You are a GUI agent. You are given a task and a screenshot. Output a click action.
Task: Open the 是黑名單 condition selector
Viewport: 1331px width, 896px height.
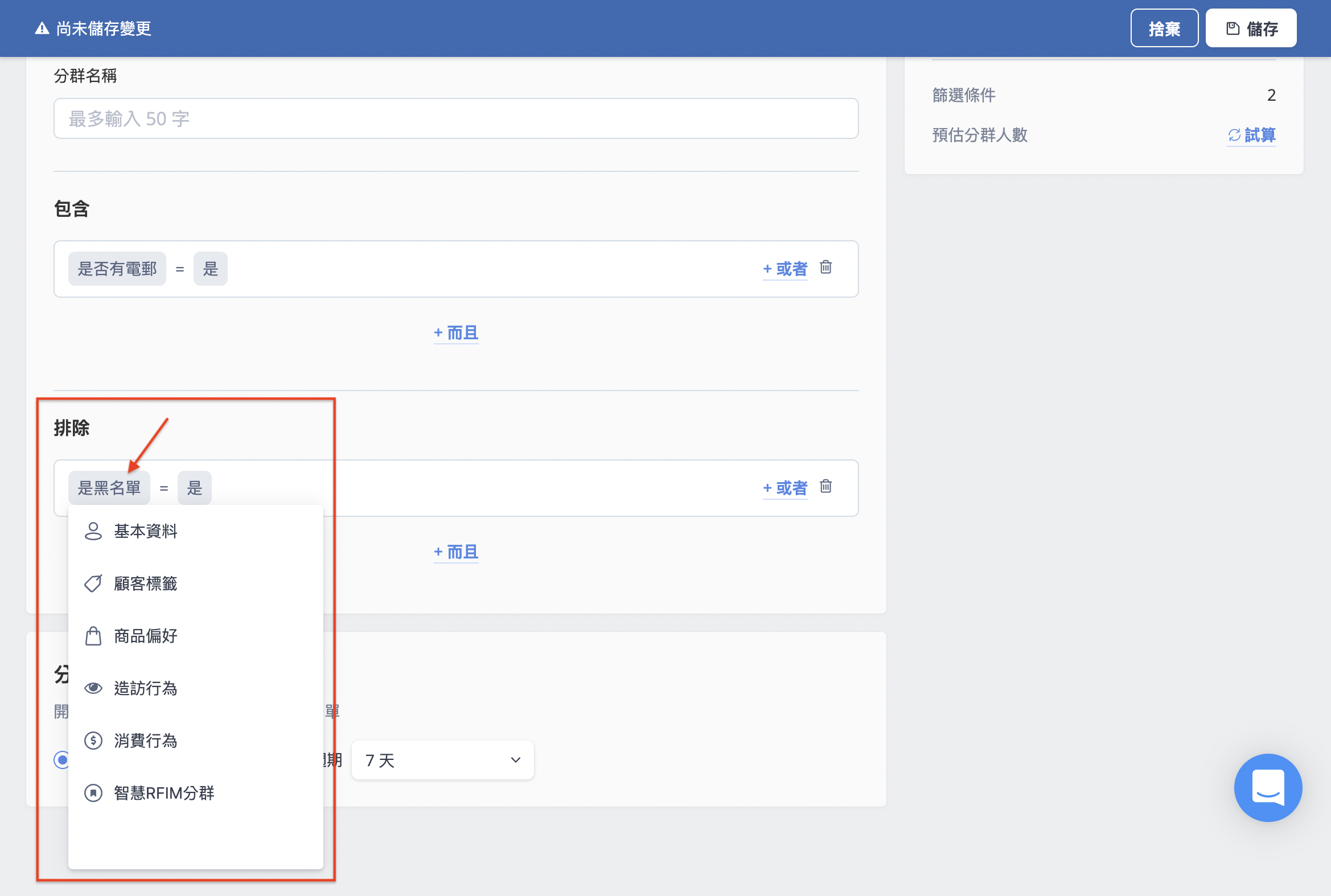[x=109, y=488]
